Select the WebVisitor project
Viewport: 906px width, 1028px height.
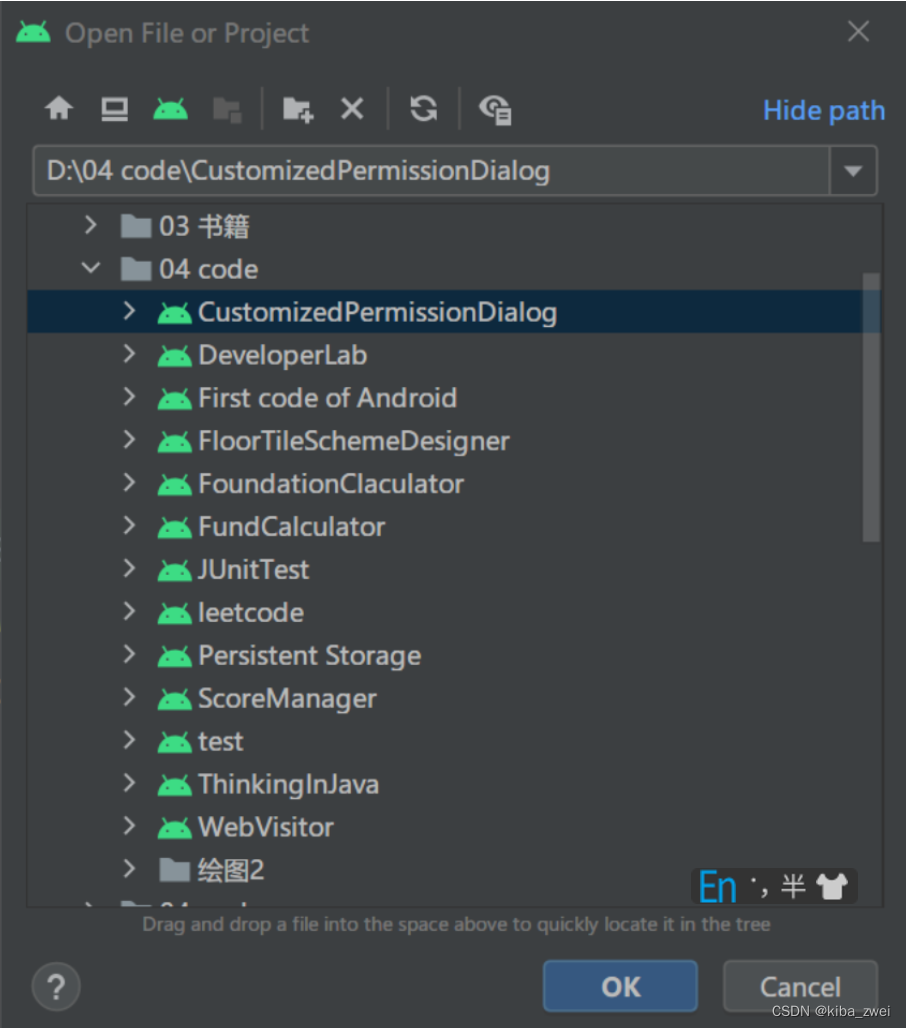tap(266, 827)
